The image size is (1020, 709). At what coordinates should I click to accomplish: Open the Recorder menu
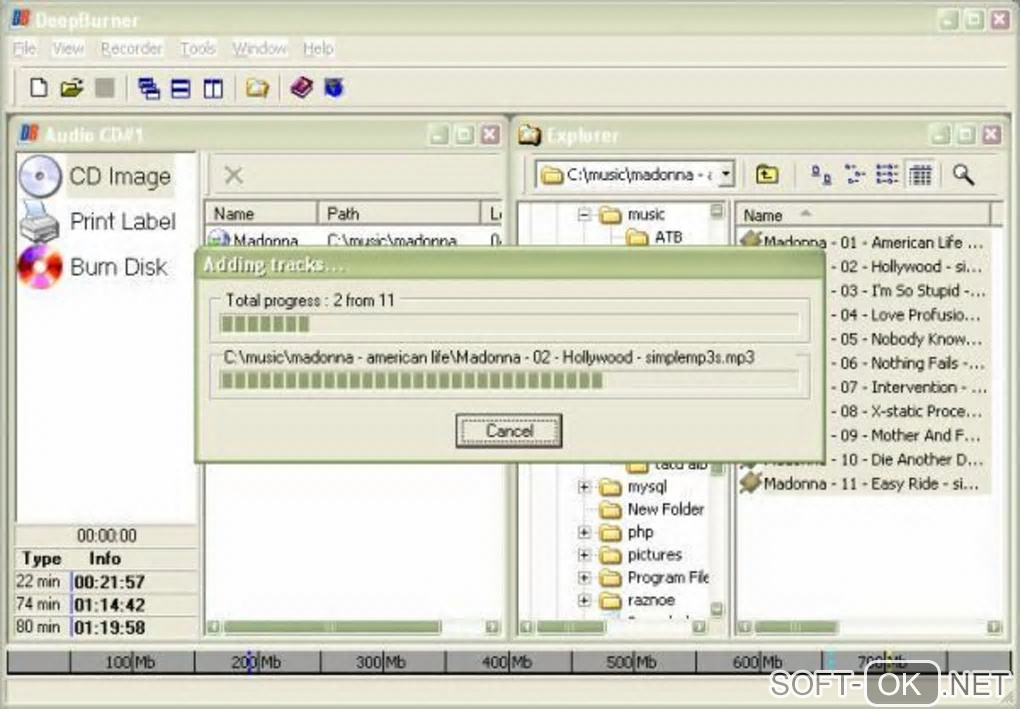tap(131, 49)
